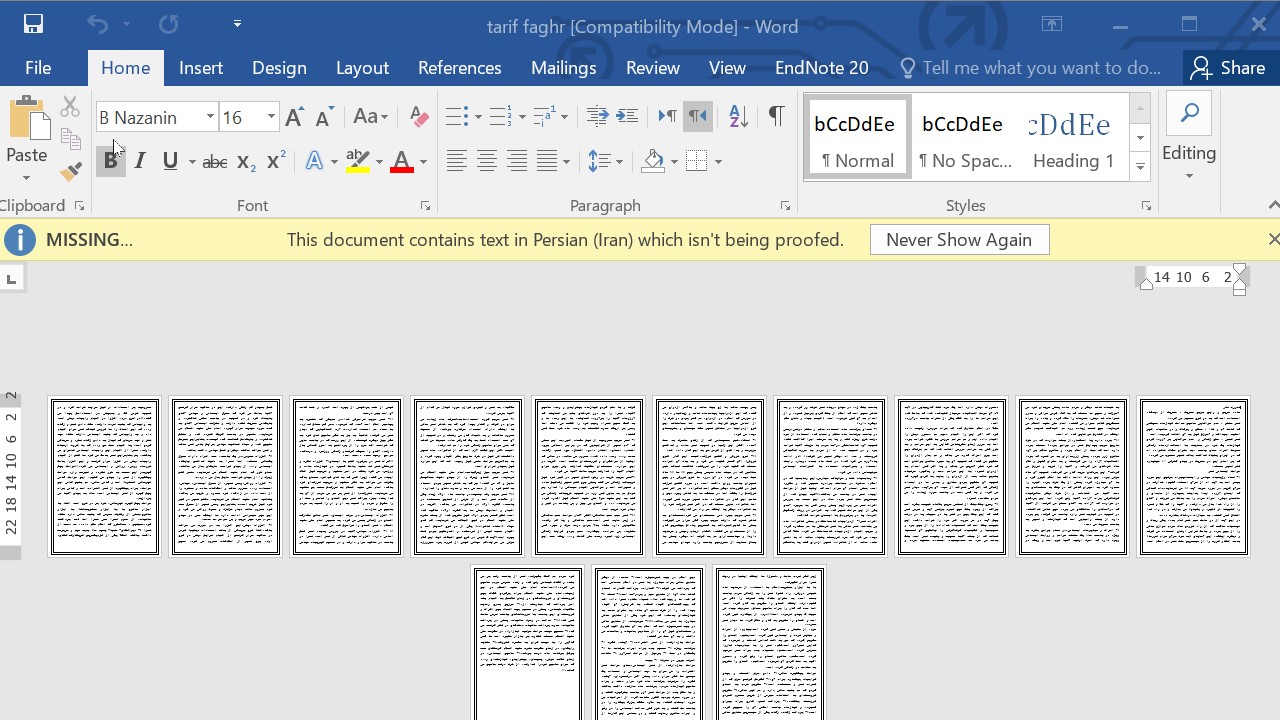Click the Center alignment icon

486,161
